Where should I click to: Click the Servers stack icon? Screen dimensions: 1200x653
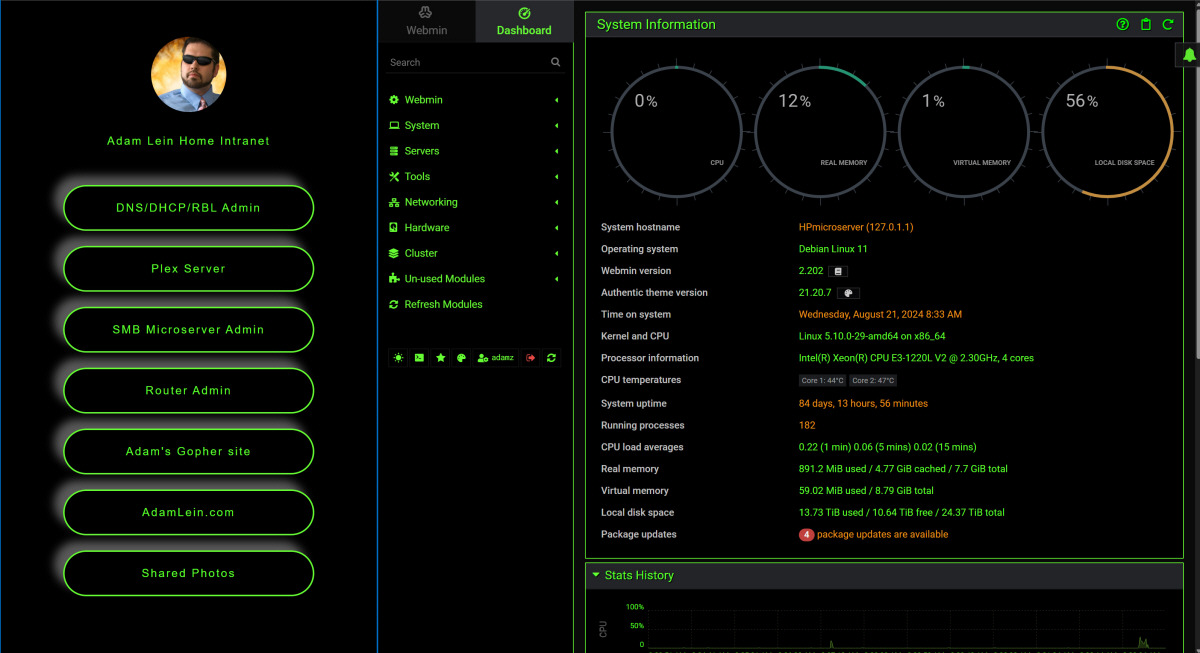(x=394, y=151)
